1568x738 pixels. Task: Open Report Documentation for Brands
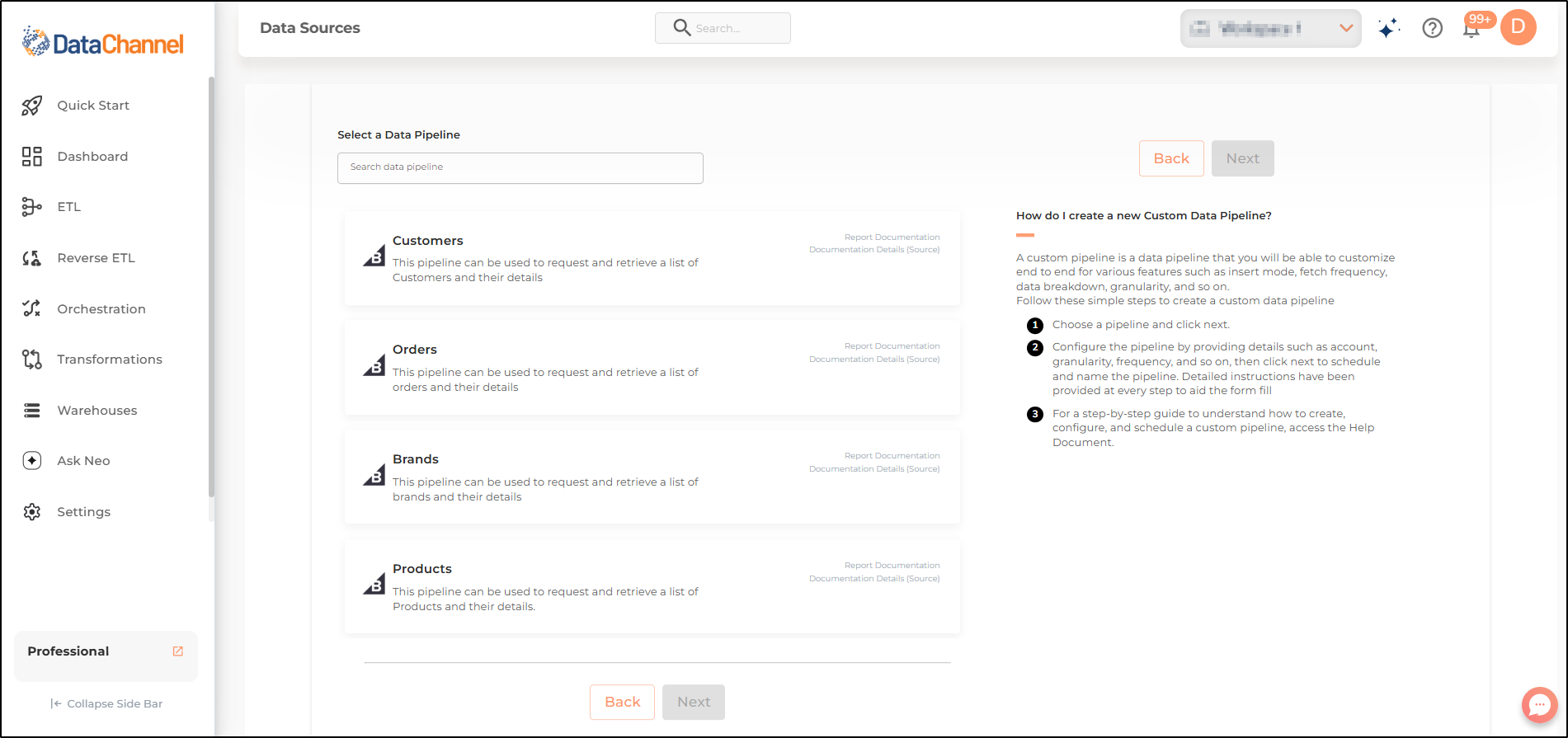click(x=892, y=456)
